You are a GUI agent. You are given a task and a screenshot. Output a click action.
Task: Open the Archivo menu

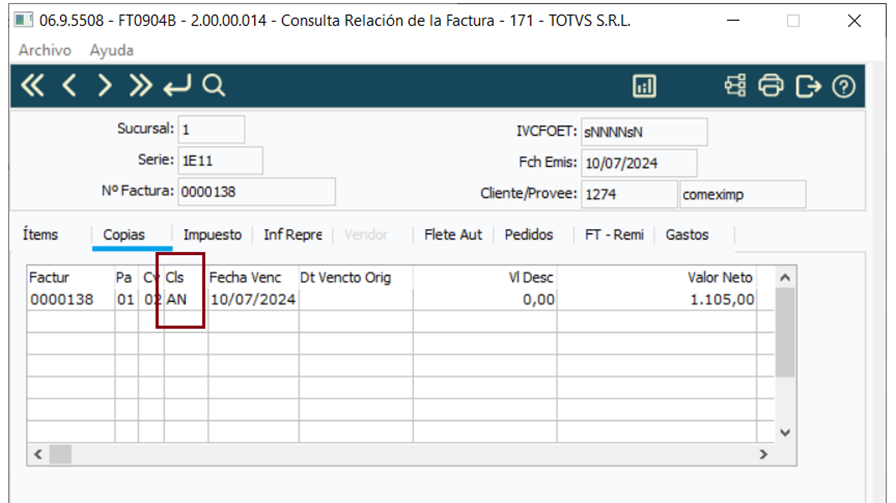pyautogui.click(x=45, y=50)
